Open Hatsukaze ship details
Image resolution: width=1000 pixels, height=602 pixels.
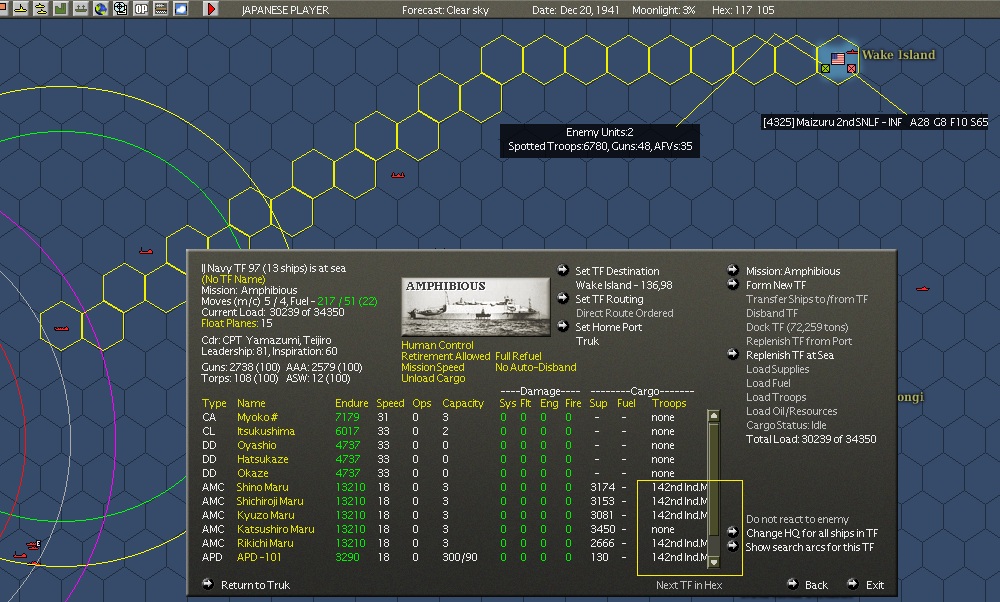tap(263, 459)
